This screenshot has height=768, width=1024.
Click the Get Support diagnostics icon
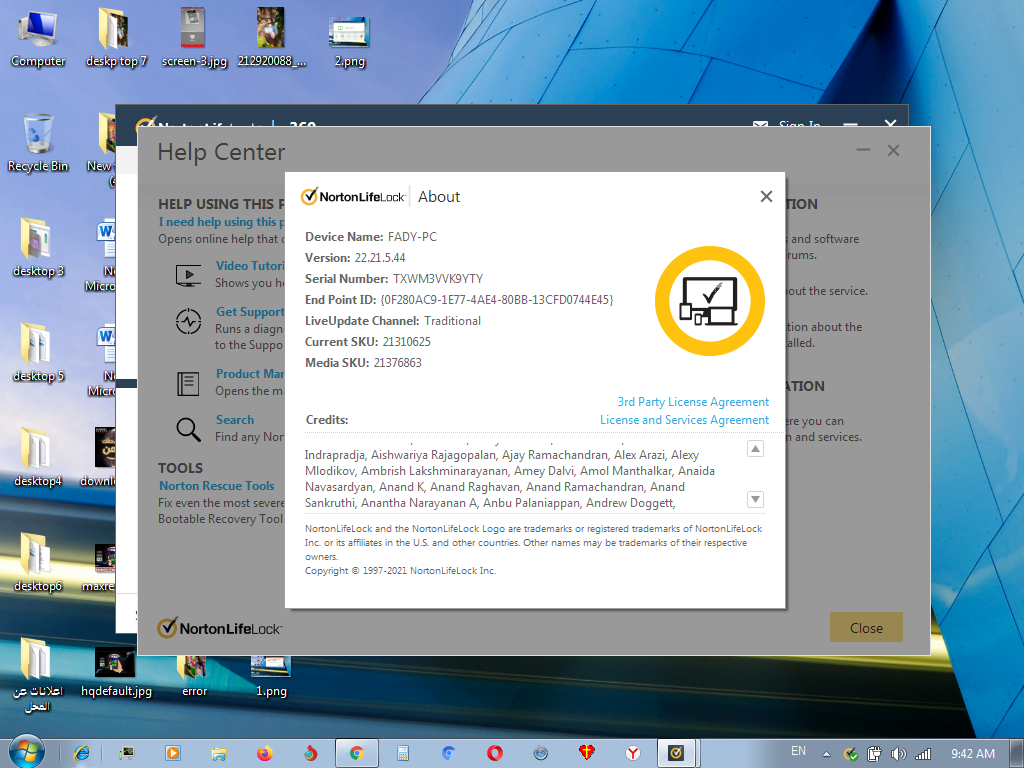pos(188,321)
